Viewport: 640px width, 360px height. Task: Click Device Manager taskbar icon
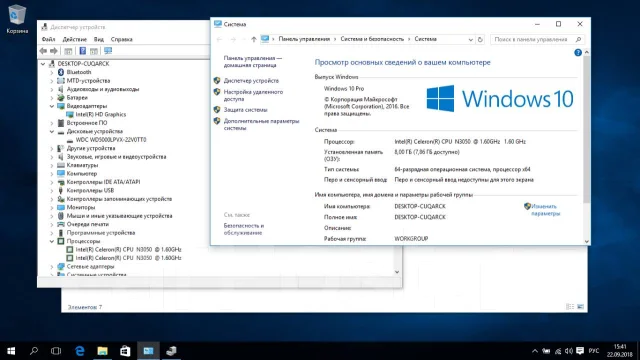[x=171, y=351]
